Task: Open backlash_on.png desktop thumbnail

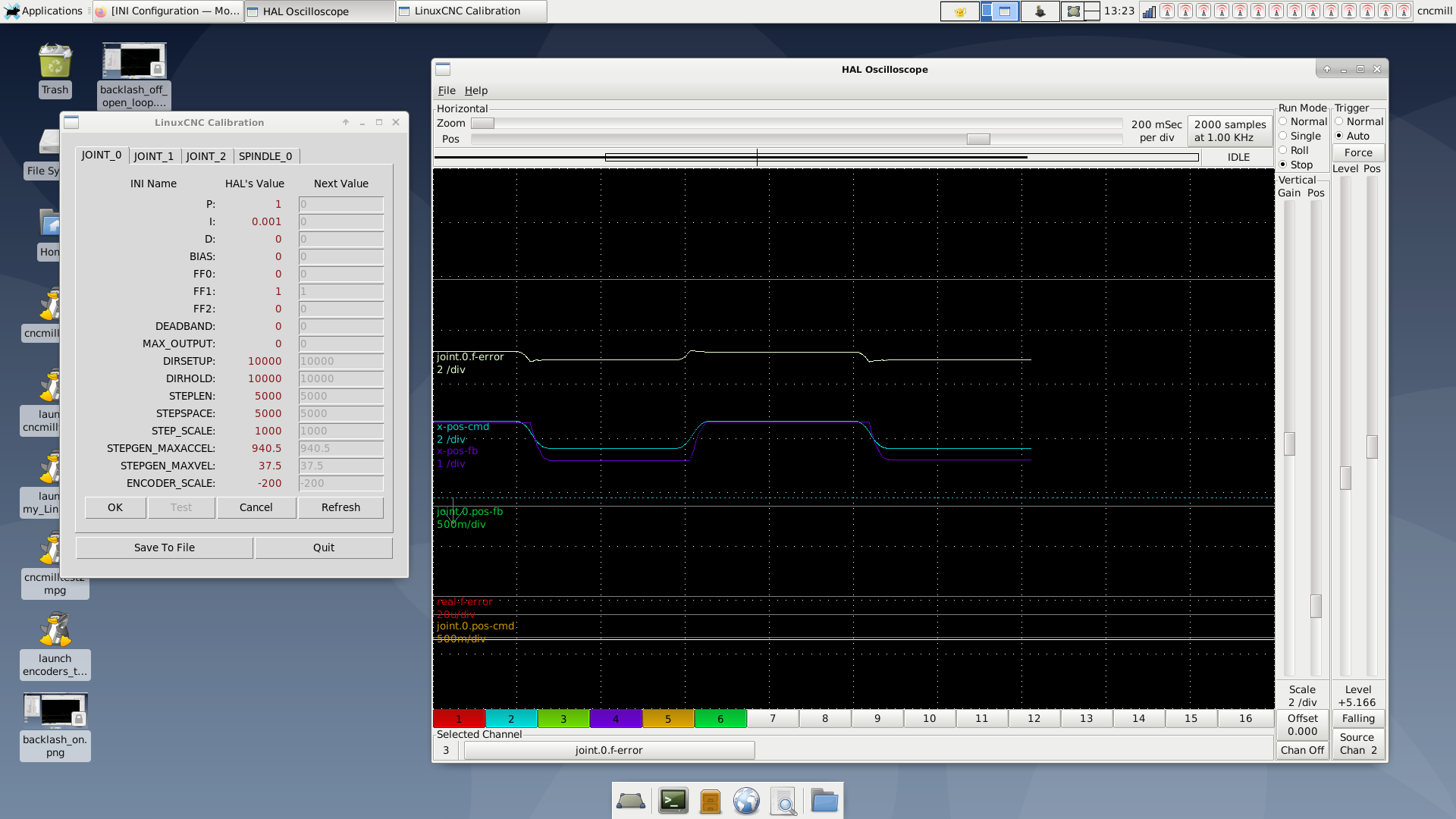Action: click(x=55, y=726)
